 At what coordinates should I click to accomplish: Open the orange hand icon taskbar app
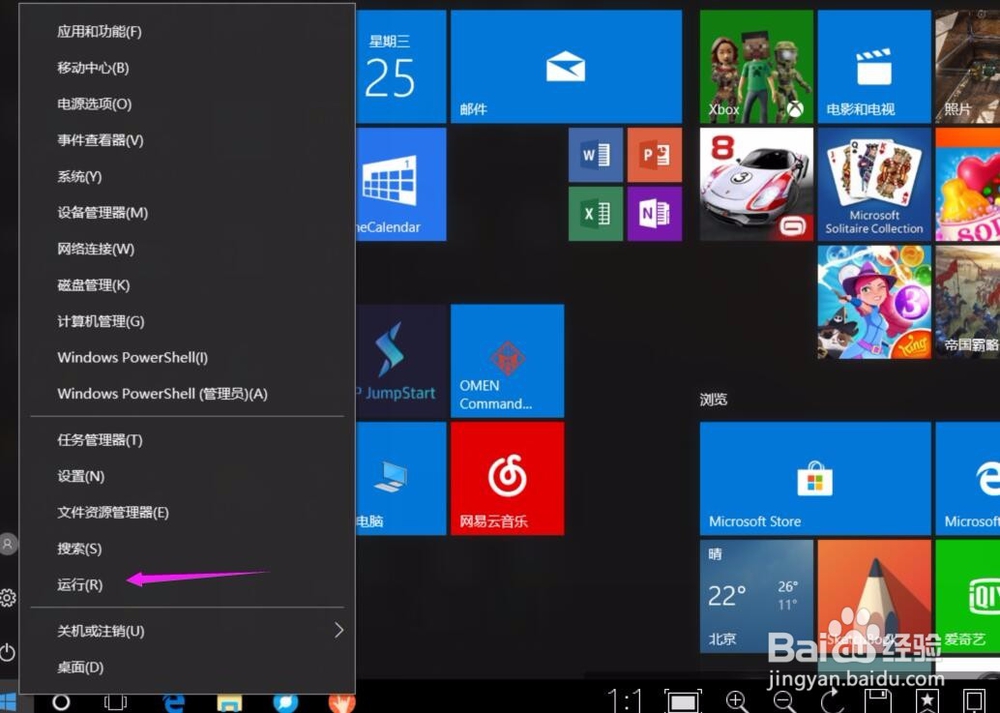(342, 702)
